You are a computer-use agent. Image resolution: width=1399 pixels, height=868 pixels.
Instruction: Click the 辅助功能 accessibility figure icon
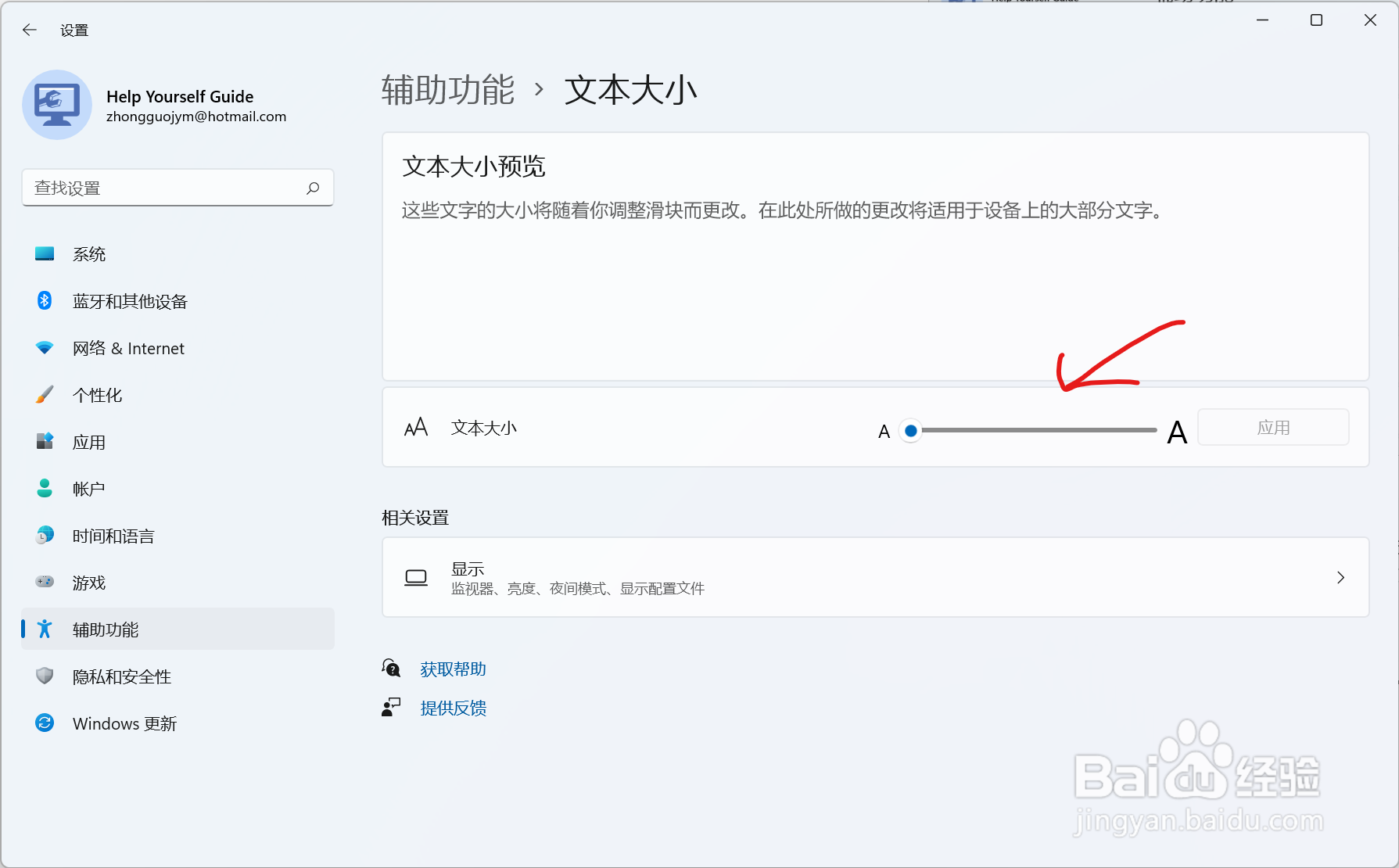(x=45, y=629)
